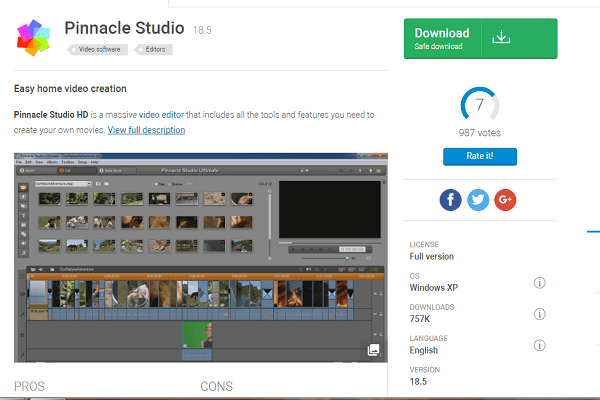Click the 'Easy home video creation' heading

tap(70, 89)
